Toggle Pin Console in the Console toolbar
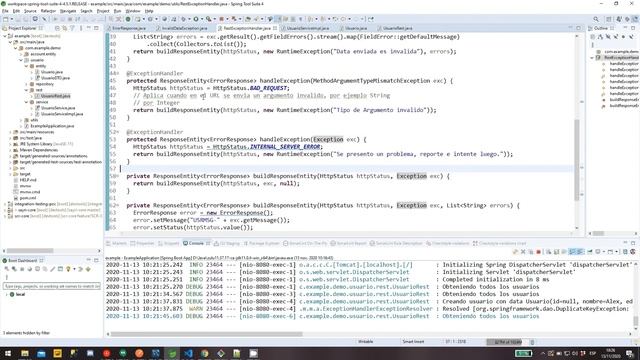This screenshot has height=360, width=640. pos(589,252)
